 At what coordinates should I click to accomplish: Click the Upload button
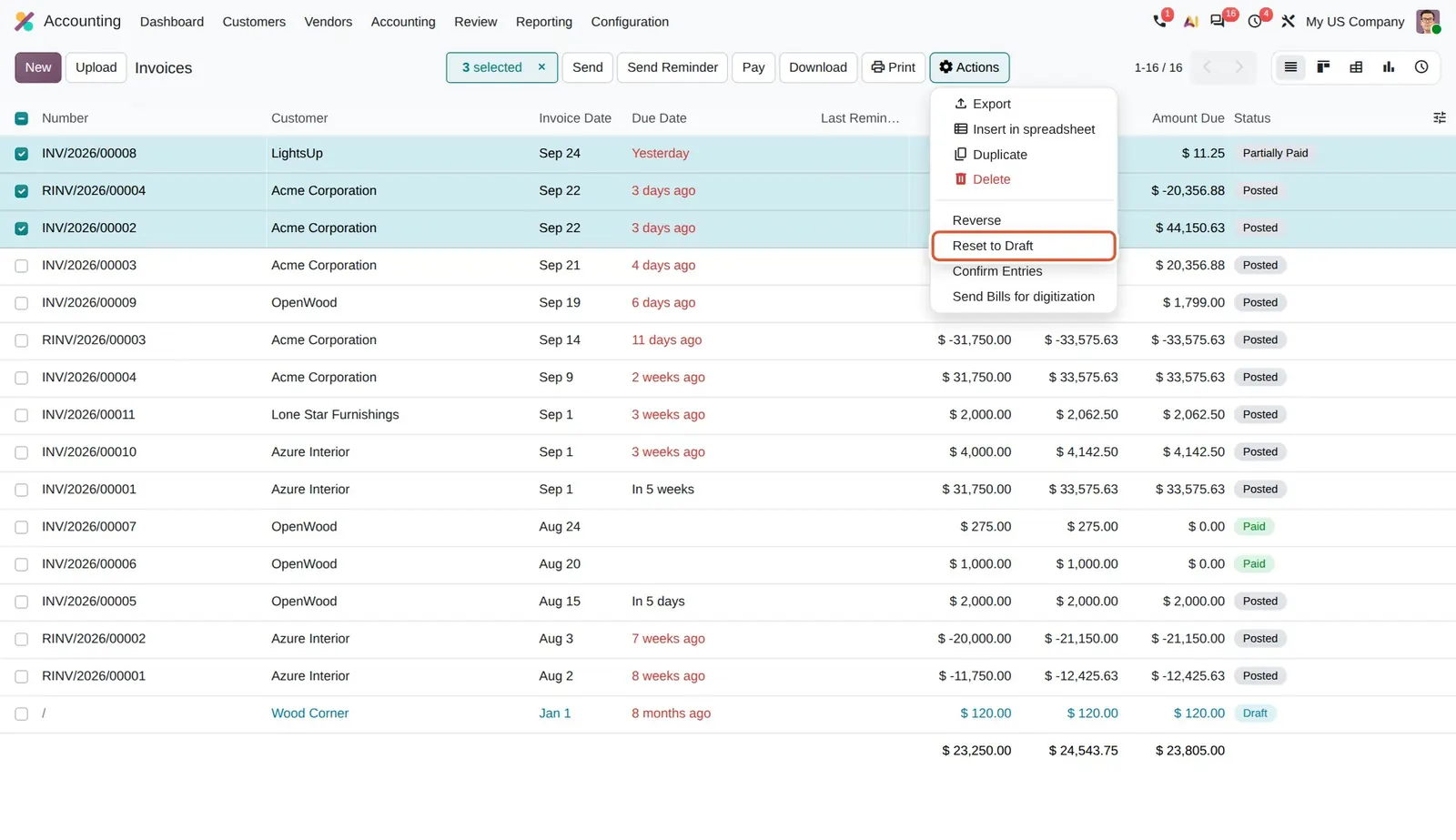(x=96, y=67)
